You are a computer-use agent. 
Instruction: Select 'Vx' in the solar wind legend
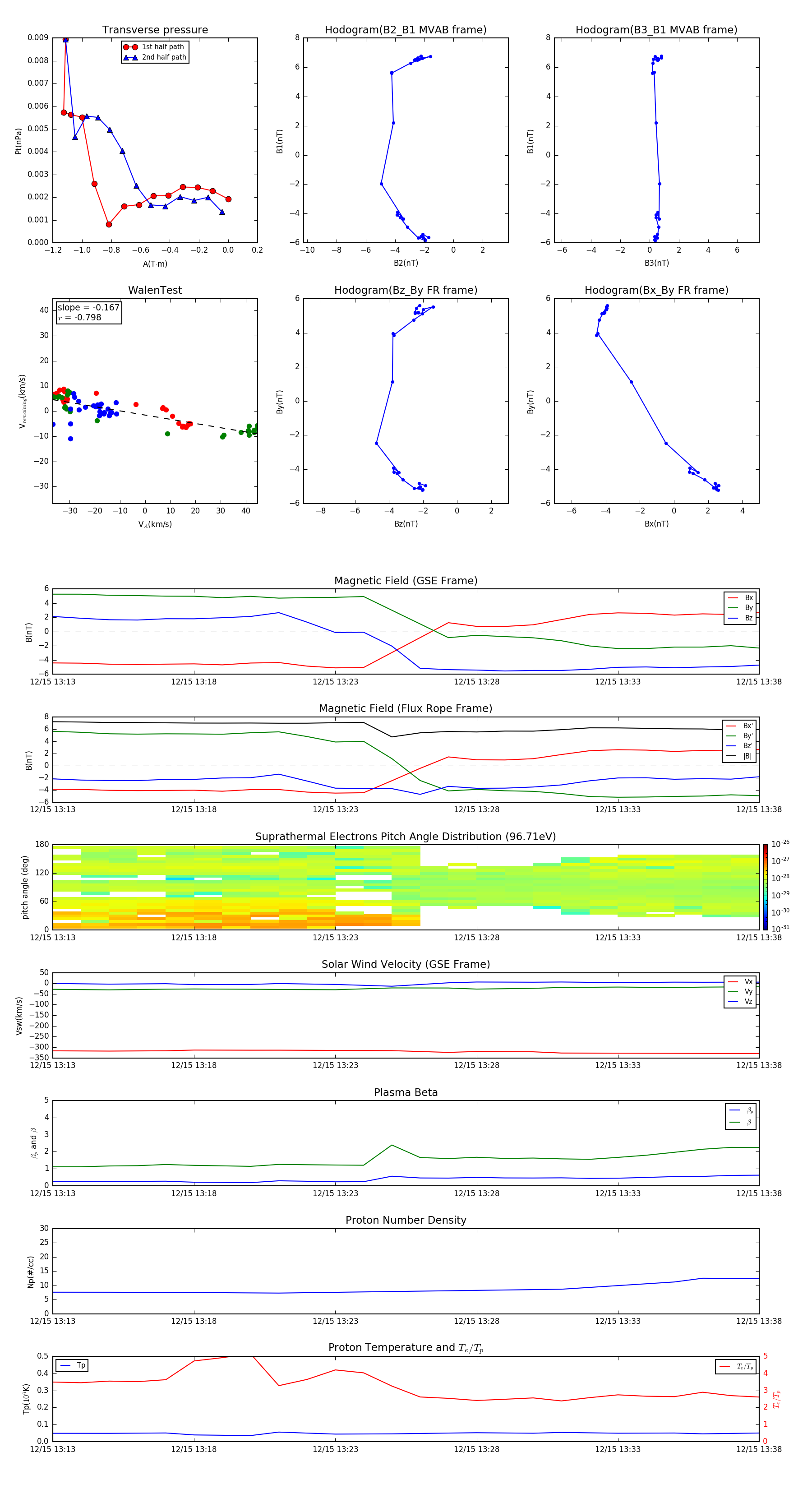coord(741,981)
